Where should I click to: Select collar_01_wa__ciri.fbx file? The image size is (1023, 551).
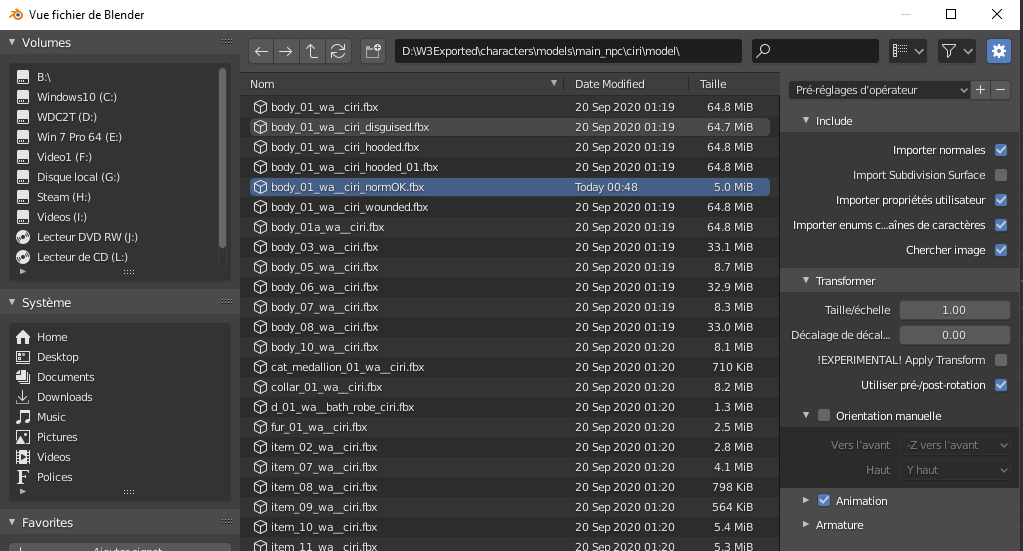[510, 387]
